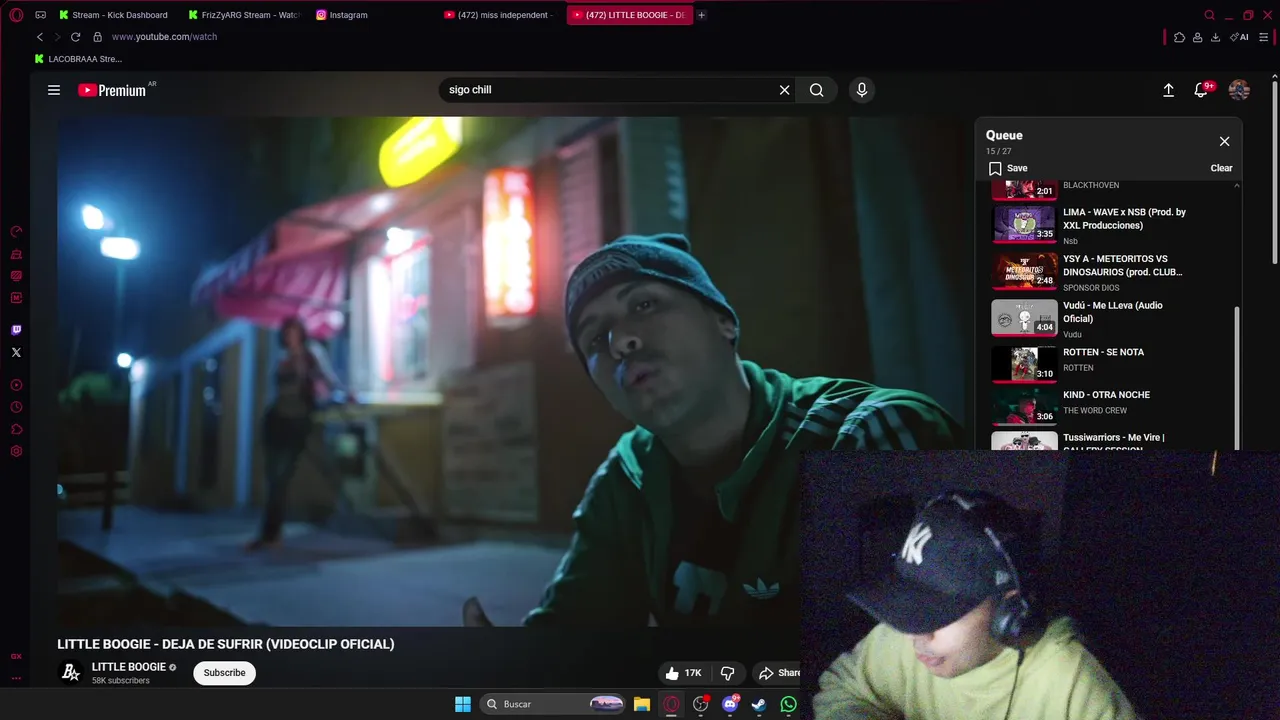
Task: Open LITTLE BOOGIE channel avatar
Action: (70, 673)
